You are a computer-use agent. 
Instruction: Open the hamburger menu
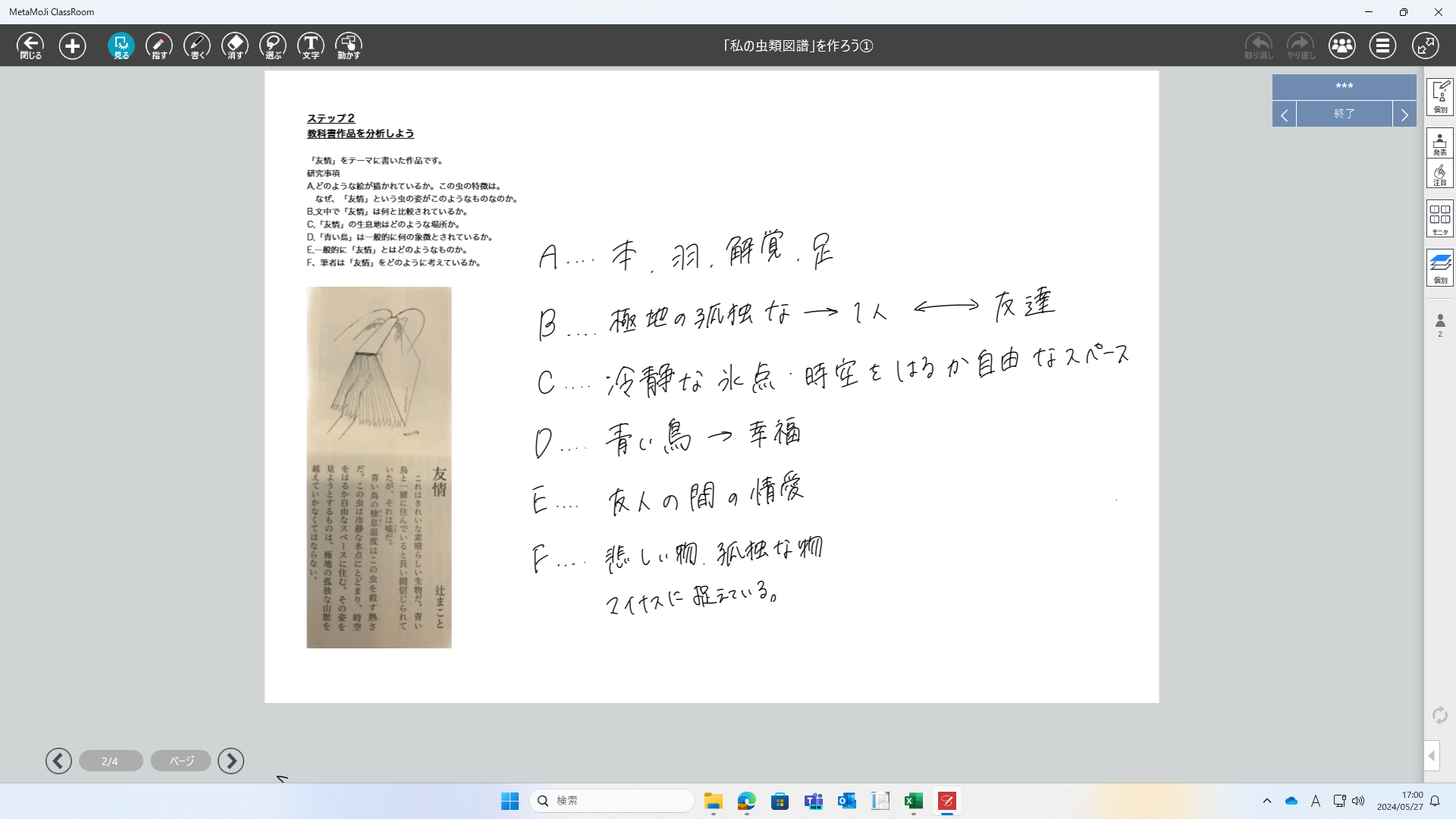(x=1382, y=45)
